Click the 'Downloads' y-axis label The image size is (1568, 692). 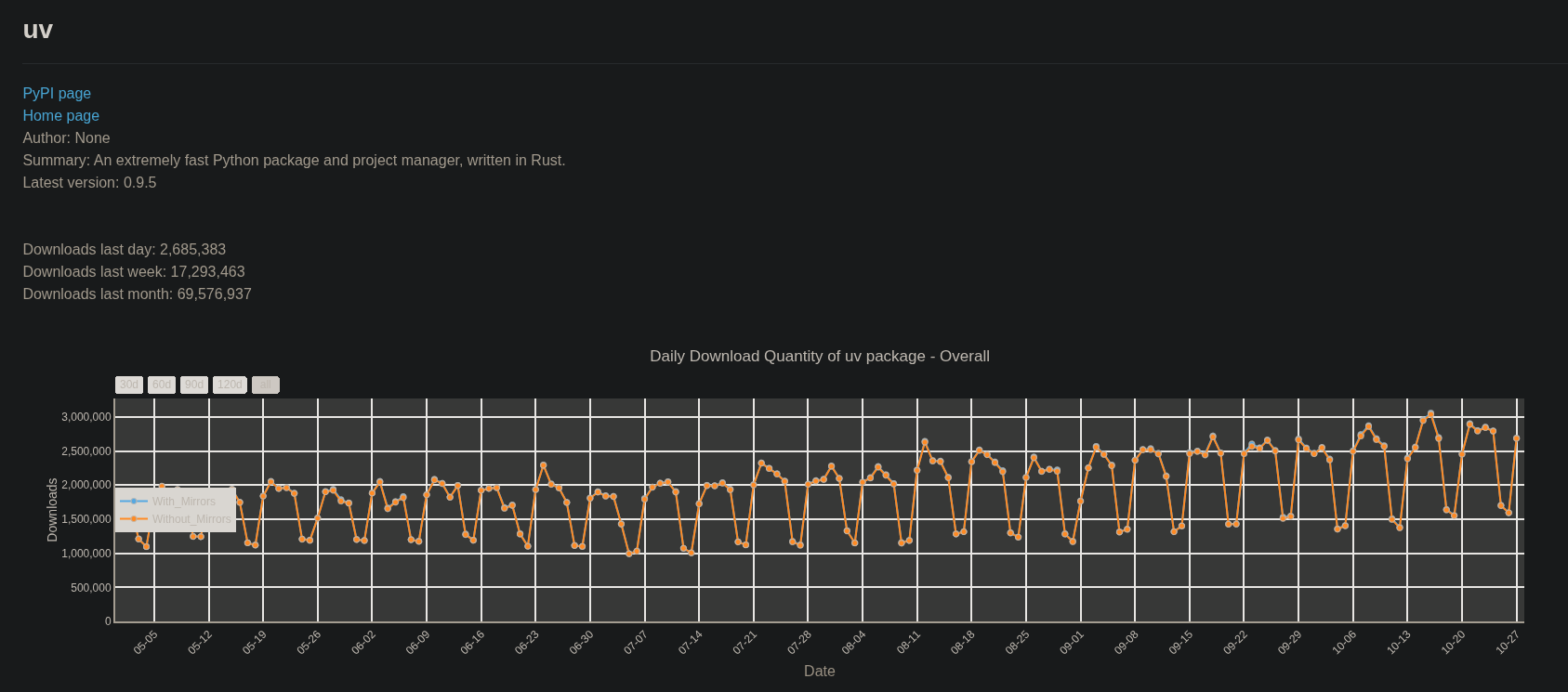tap(52, 509)
